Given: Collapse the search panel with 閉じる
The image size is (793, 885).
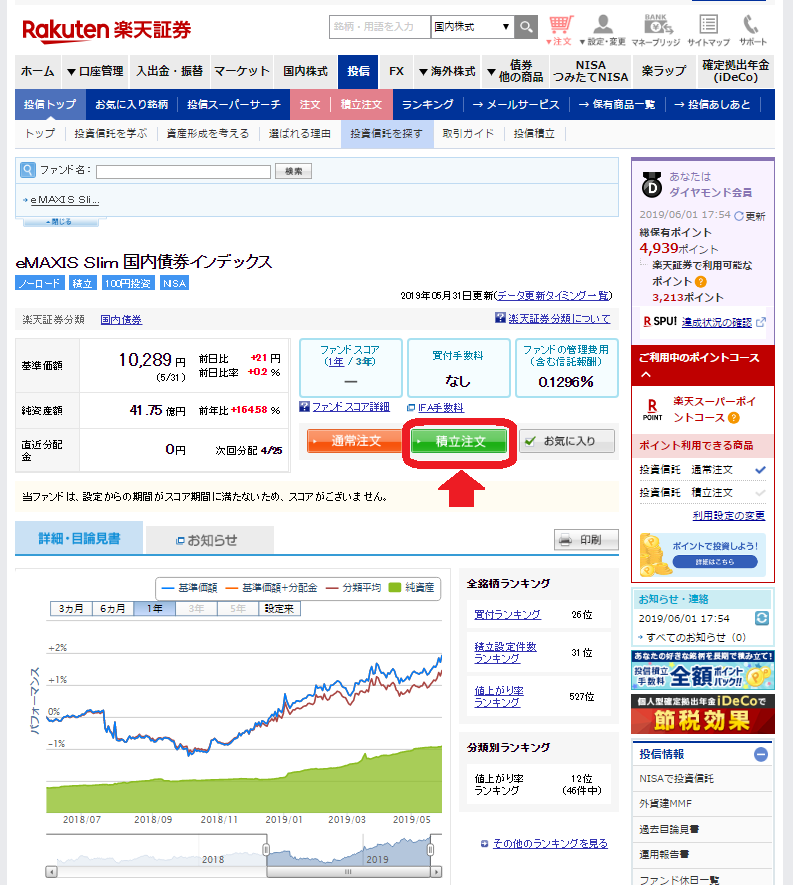Looking at the screenshot, I should point(61,222).
